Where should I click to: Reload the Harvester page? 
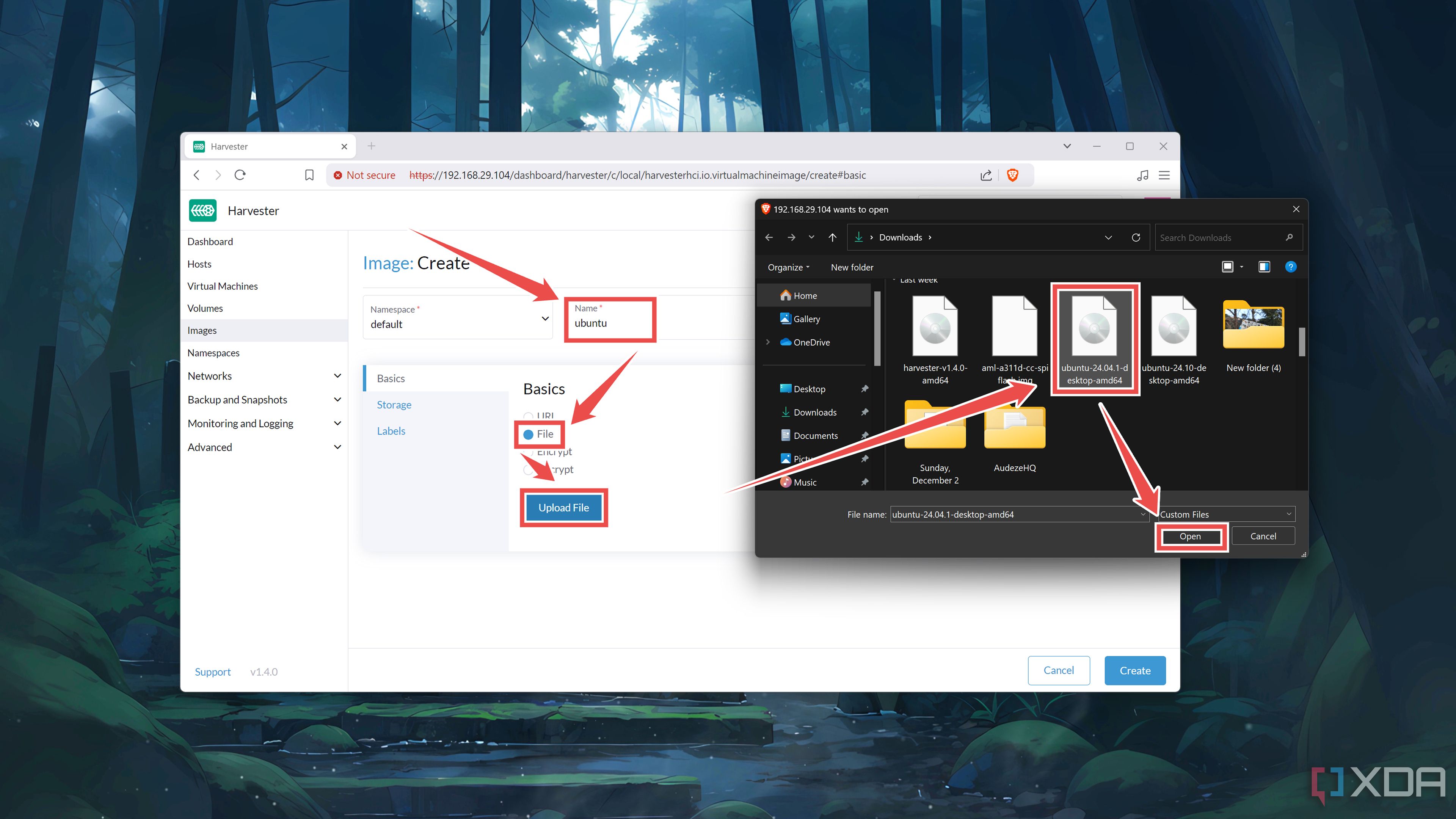coord(240,175)
